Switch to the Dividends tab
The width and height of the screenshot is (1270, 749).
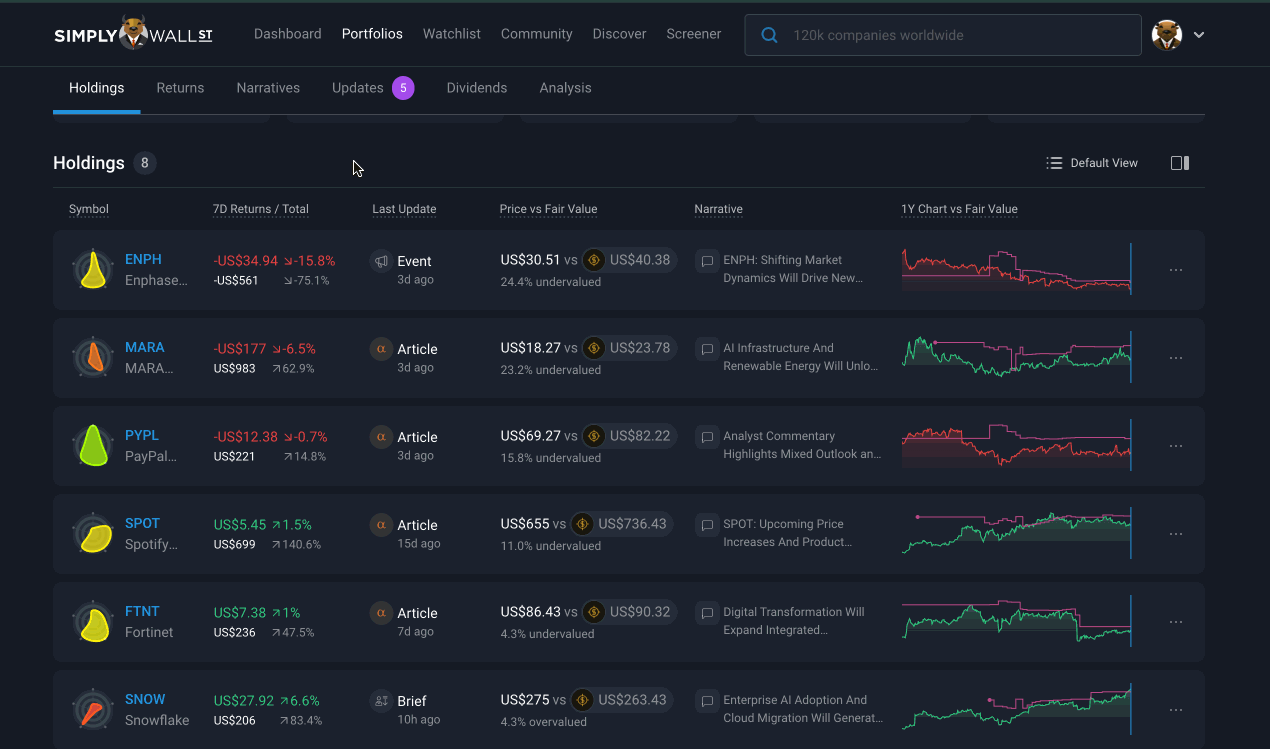pyautogui.click(x=477, y=88)
